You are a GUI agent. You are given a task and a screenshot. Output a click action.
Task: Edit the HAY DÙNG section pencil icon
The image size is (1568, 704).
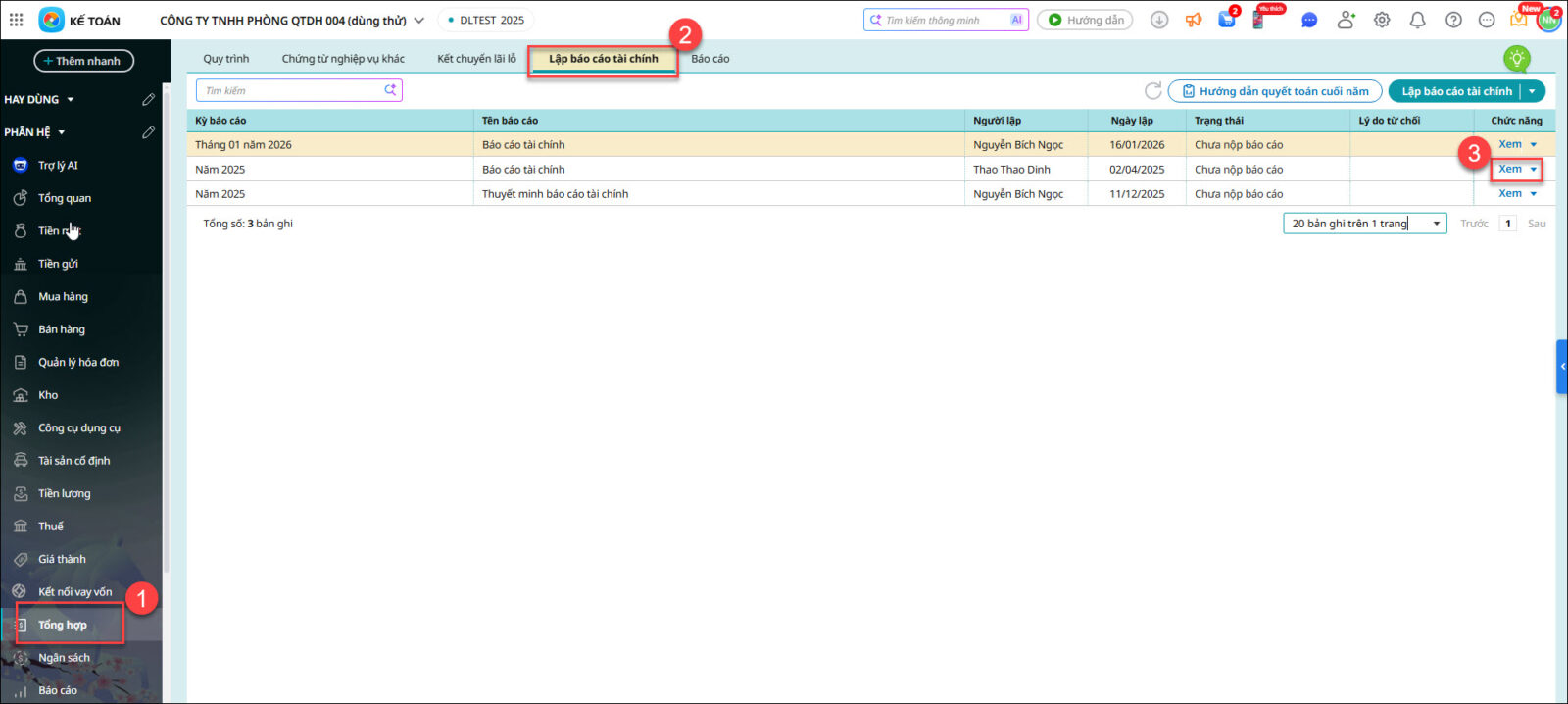click(148, 99)
